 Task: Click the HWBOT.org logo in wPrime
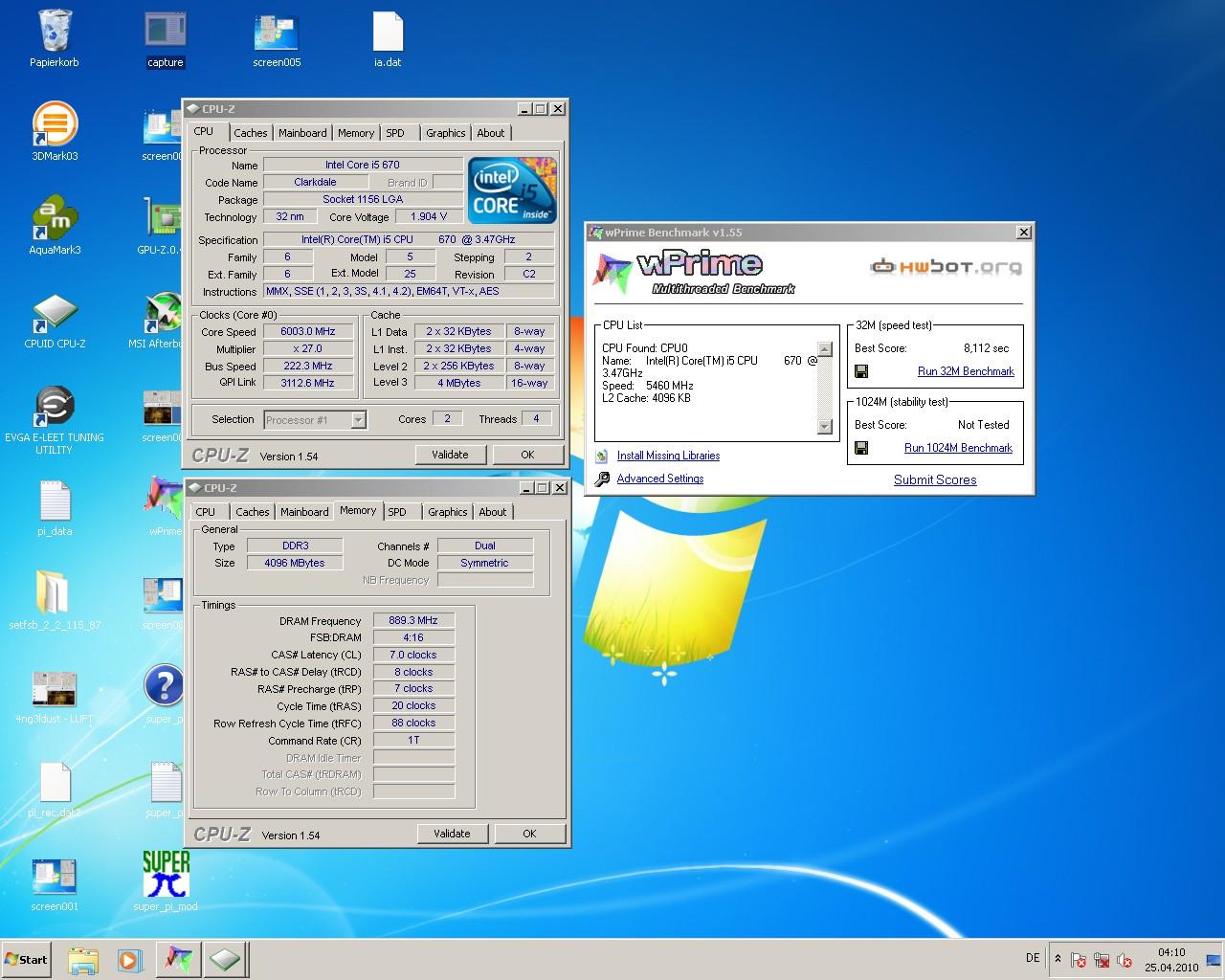tap(946, 267)
